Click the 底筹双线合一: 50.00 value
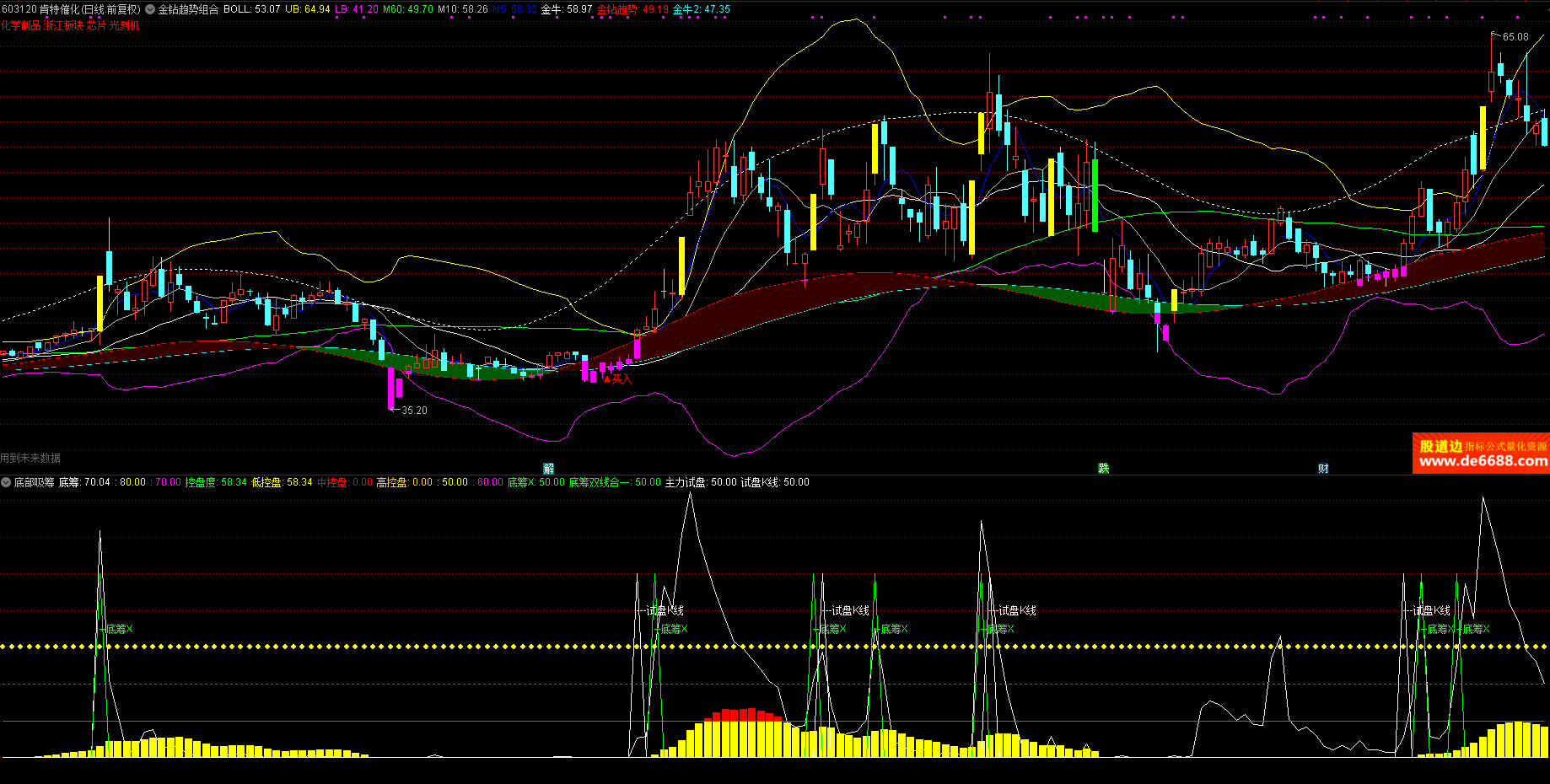Viewport: 1550px width, 784px height. [615, 482]
